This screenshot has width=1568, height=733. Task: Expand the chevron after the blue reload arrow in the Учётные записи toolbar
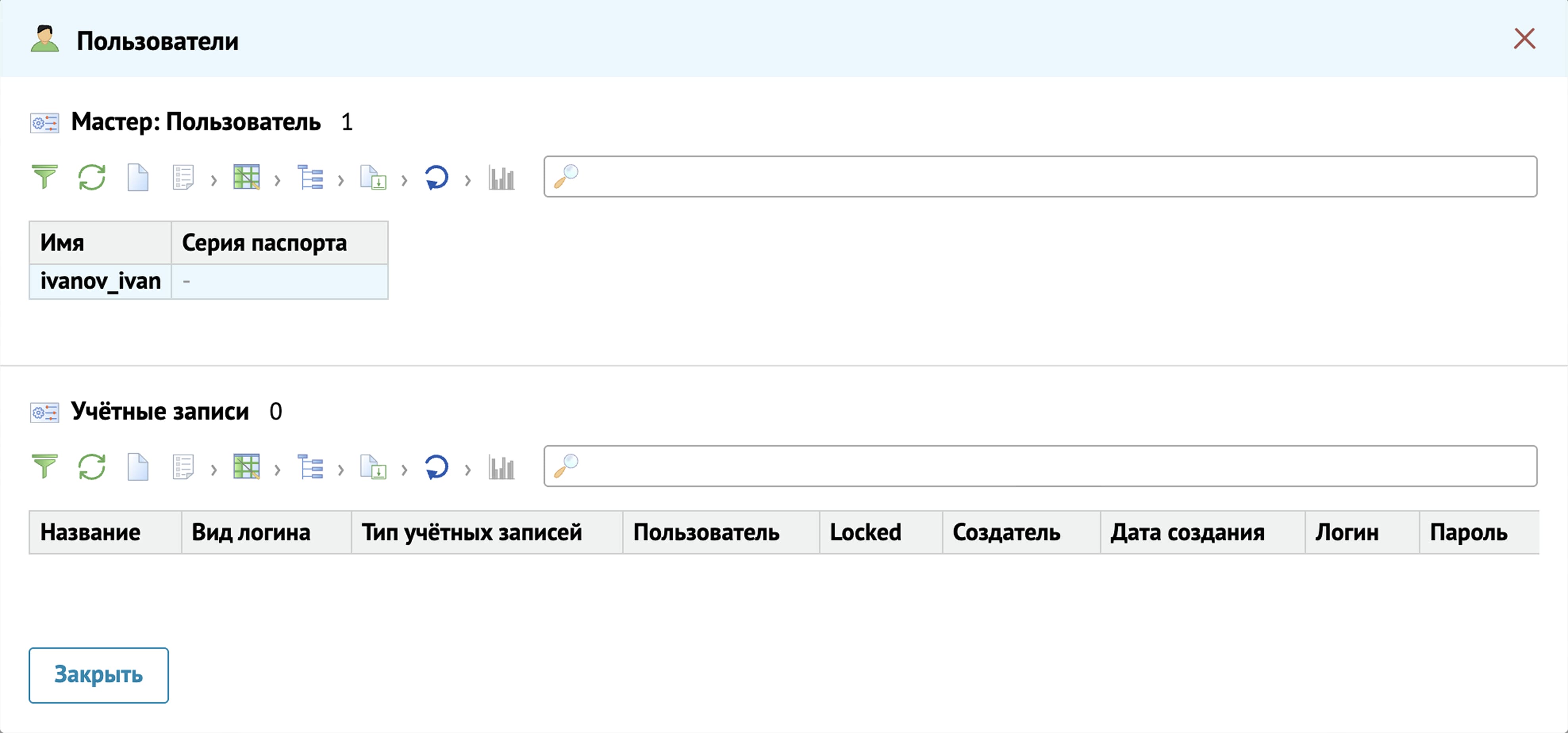click(467, 470)
